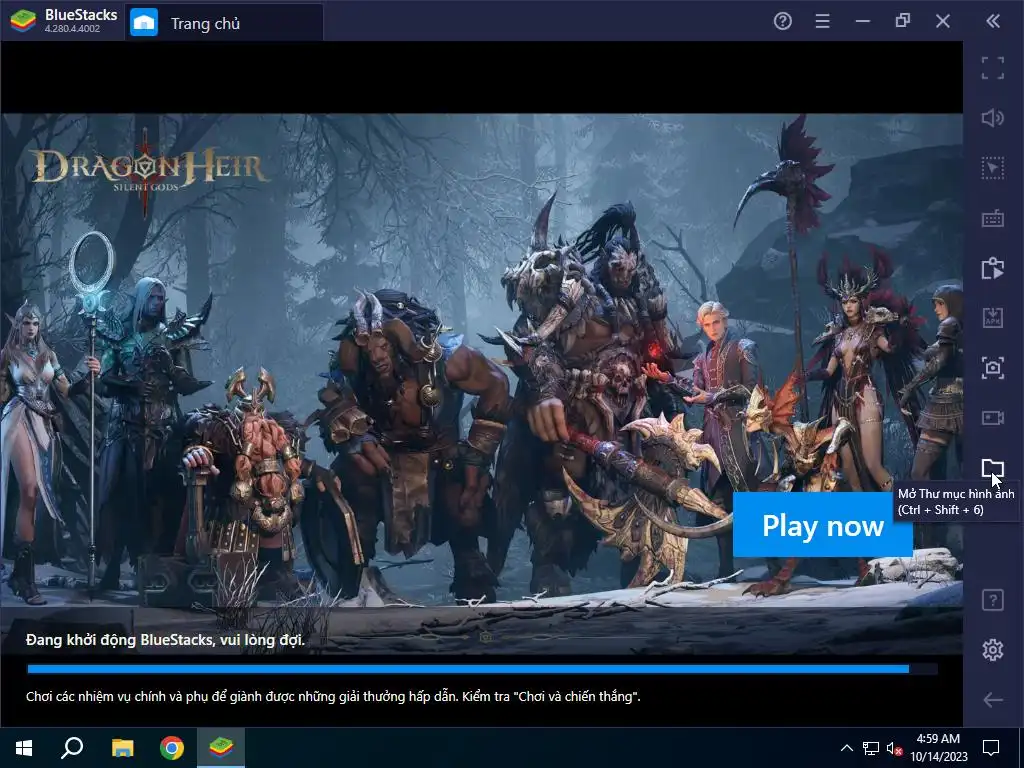This screenshot has height=768, width=1024.
Task: Open the hamburger menu in title bar
Action: (x=822, y=22)
